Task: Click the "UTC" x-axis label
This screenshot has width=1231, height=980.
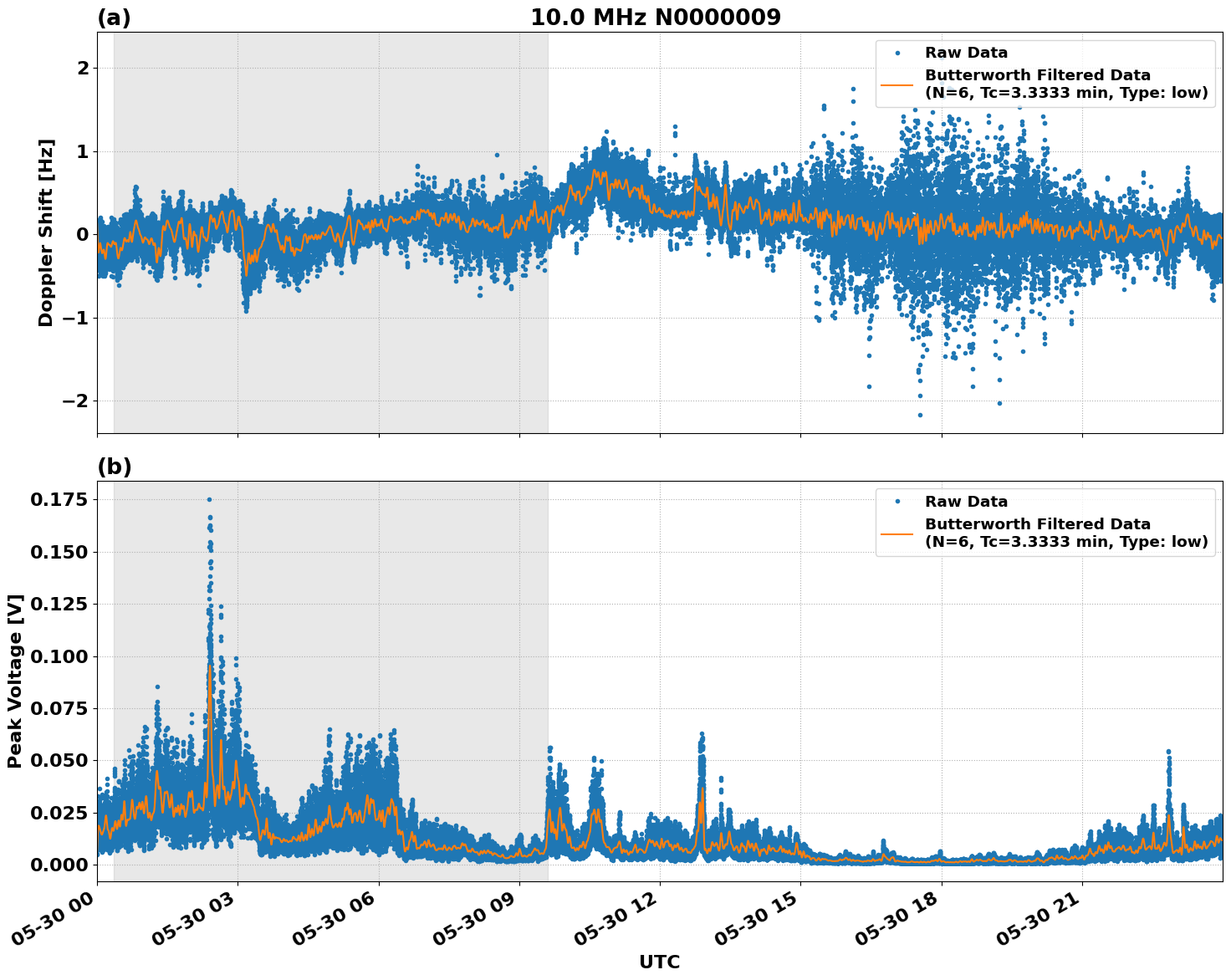Action: coord(660,962)
